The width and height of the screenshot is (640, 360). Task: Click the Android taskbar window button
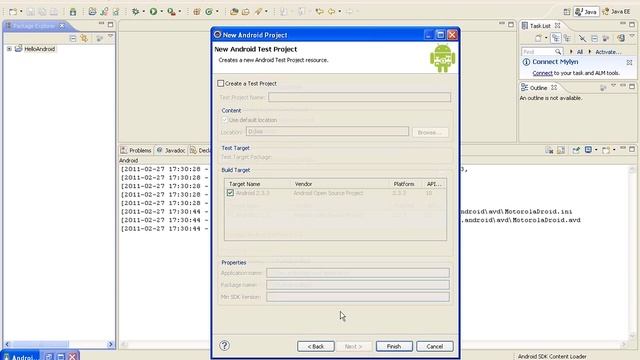(x=20, y=357)
